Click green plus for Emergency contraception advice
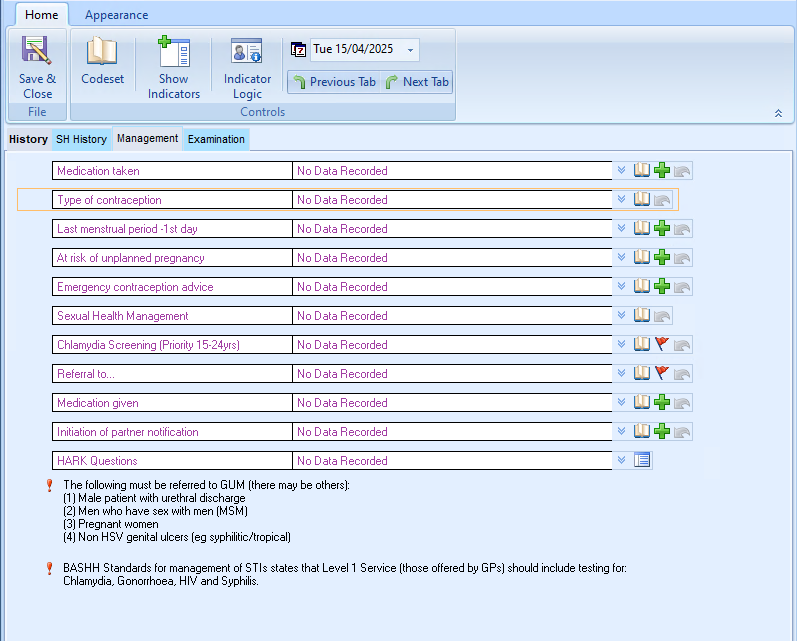Viewport: 797px width, 641px height. 662,286
